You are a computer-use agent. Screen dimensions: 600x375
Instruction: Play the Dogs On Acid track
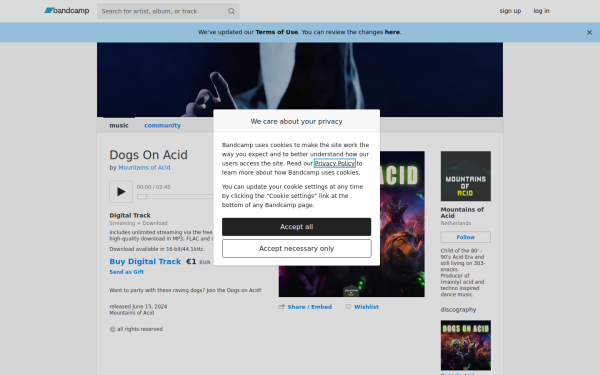[121, 192]
